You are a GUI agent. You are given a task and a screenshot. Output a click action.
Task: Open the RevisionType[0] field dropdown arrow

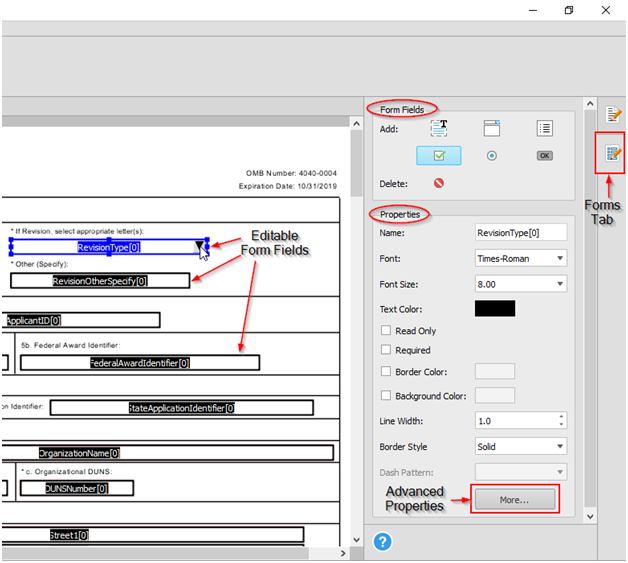(x=199, y=245)
